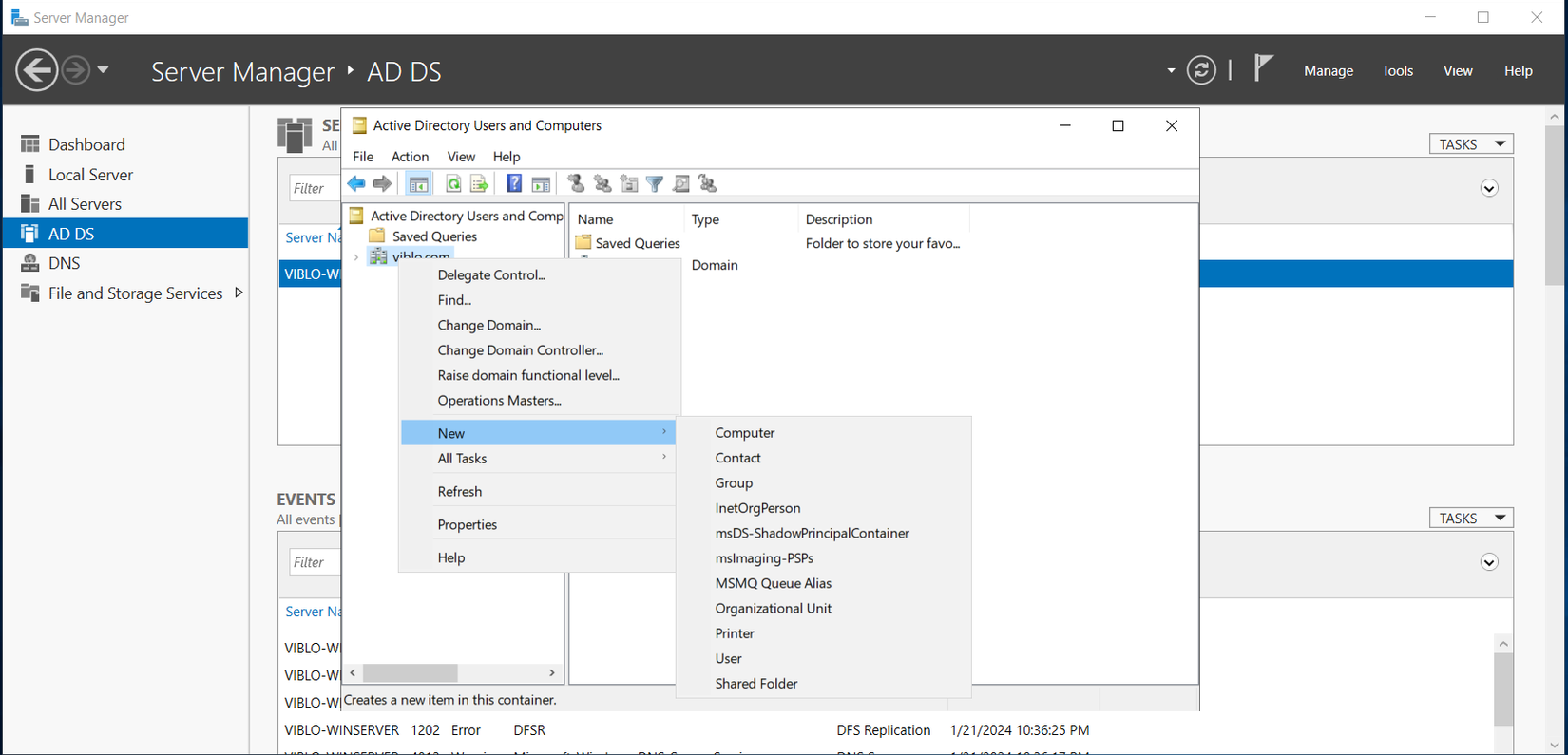The width and height of the screenshot is (1568, 755).
Task: Select Delegate Control in context menu
Action: (x=491, y=274)
